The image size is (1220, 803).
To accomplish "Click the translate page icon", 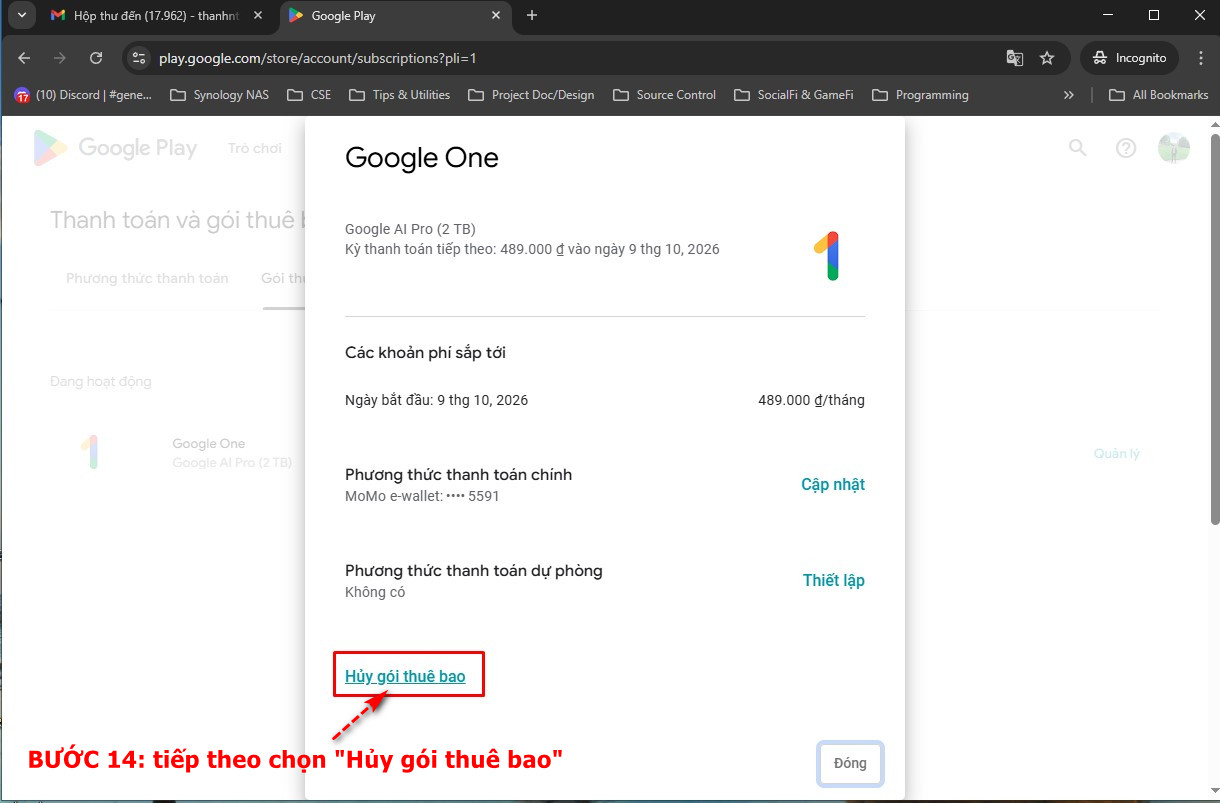I will tap(1014, 58).
